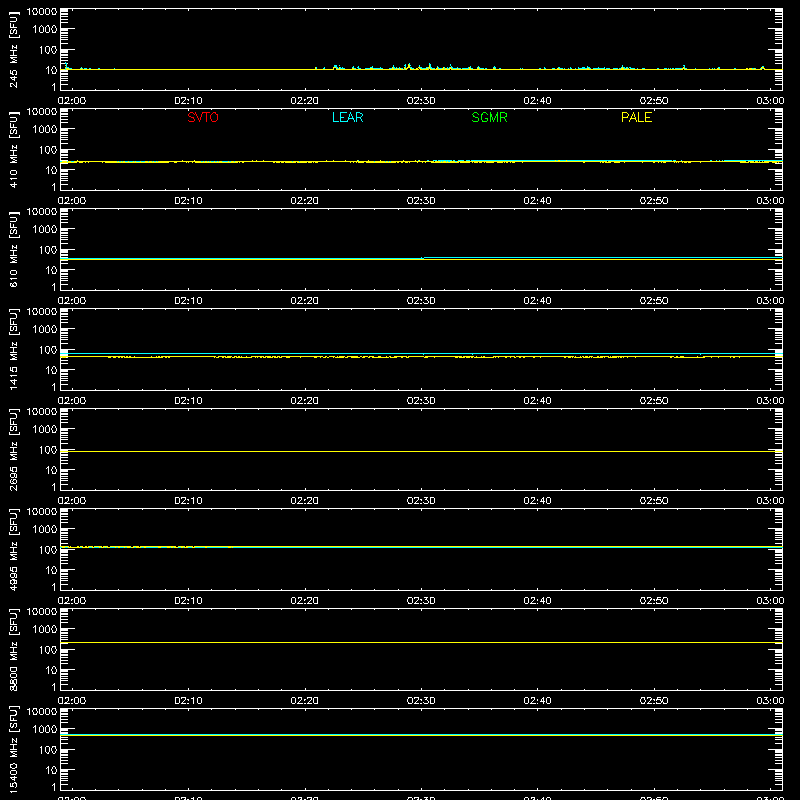The width and height of the screenshot is (800, 800).
Task: Click the 10000 y-axis value on the 245 MHz plot
Action: coord(42,12)
